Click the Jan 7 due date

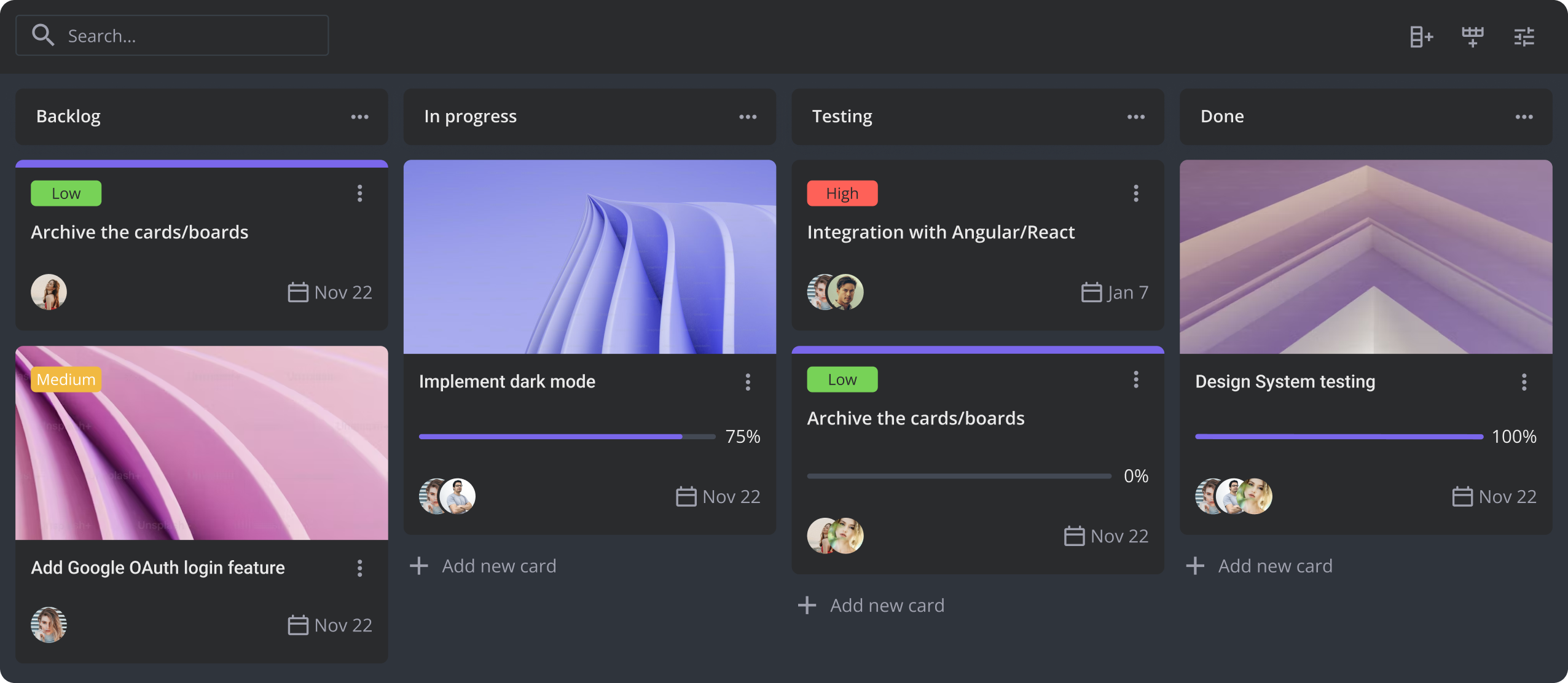[x=1128, y=292]
